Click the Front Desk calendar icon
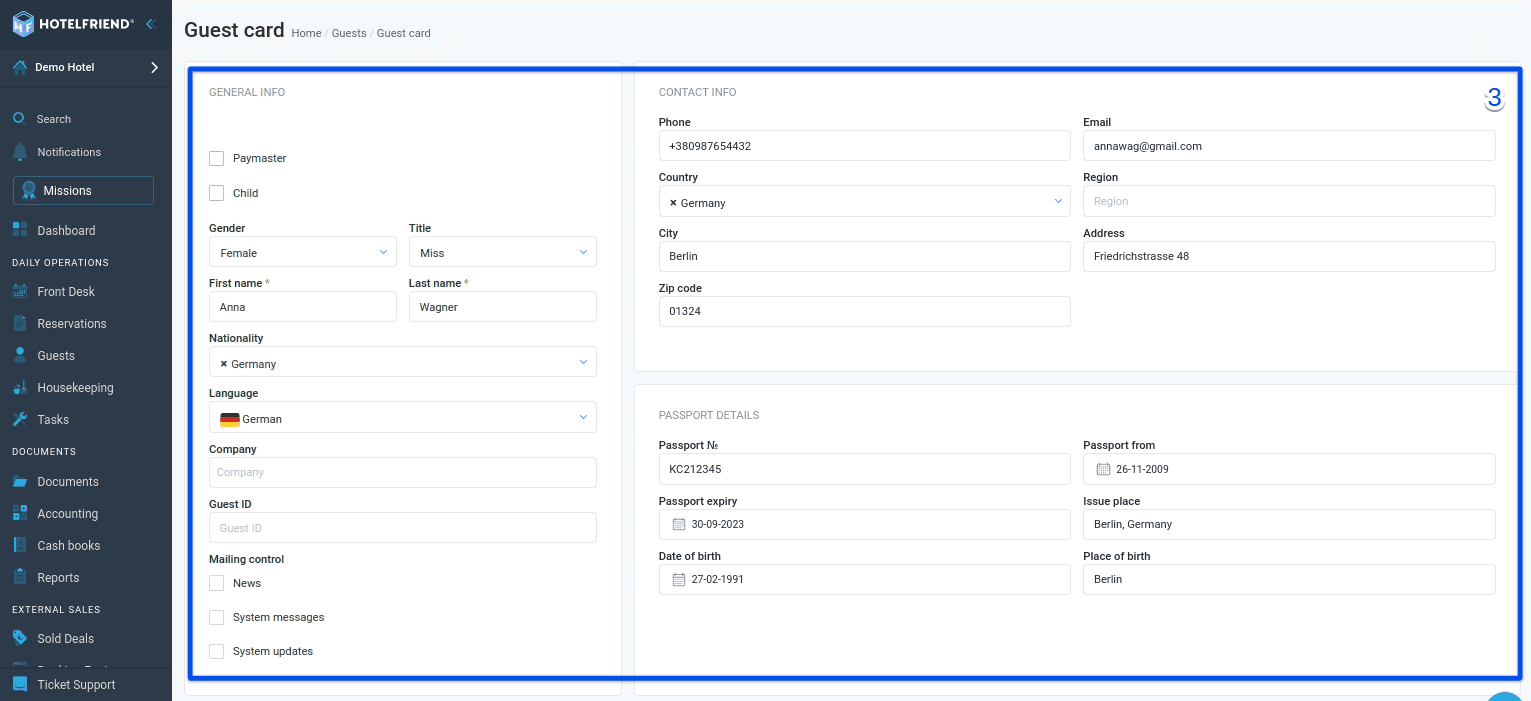The width and height of the screenshot is (1531, 701). click(x=20, y=291)
